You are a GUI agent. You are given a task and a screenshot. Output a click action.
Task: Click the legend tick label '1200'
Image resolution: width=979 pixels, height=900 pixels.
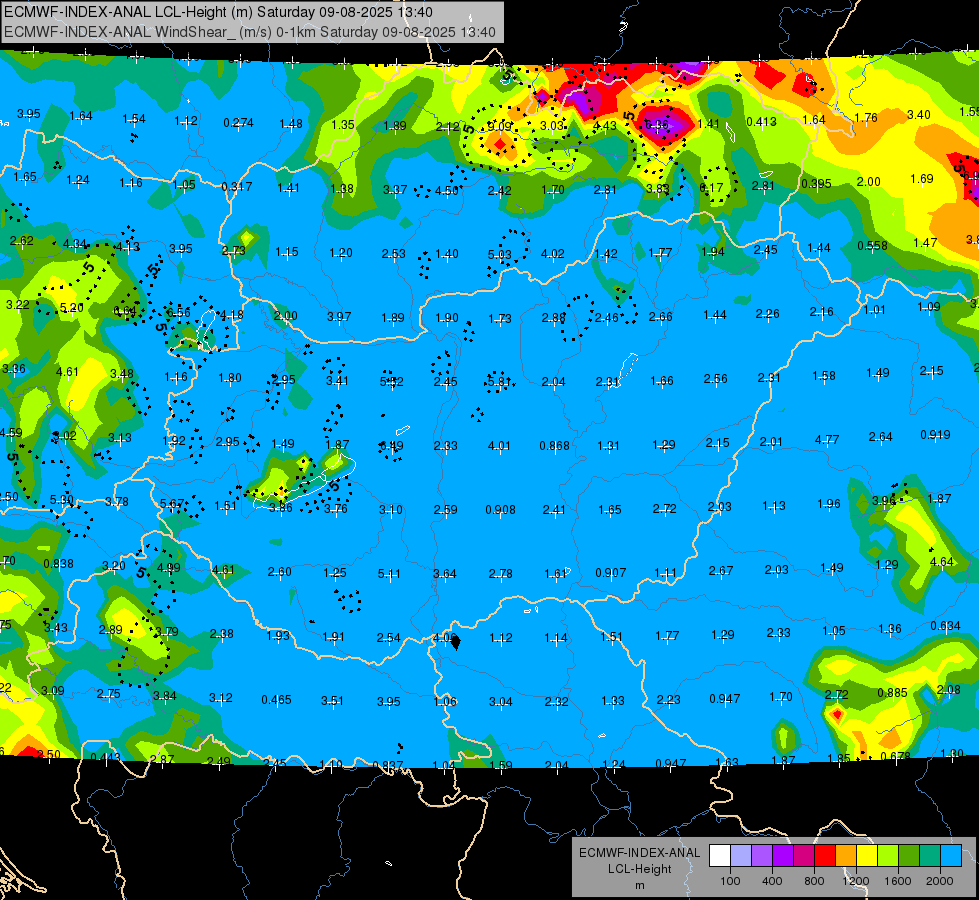(x=856, y=881)
